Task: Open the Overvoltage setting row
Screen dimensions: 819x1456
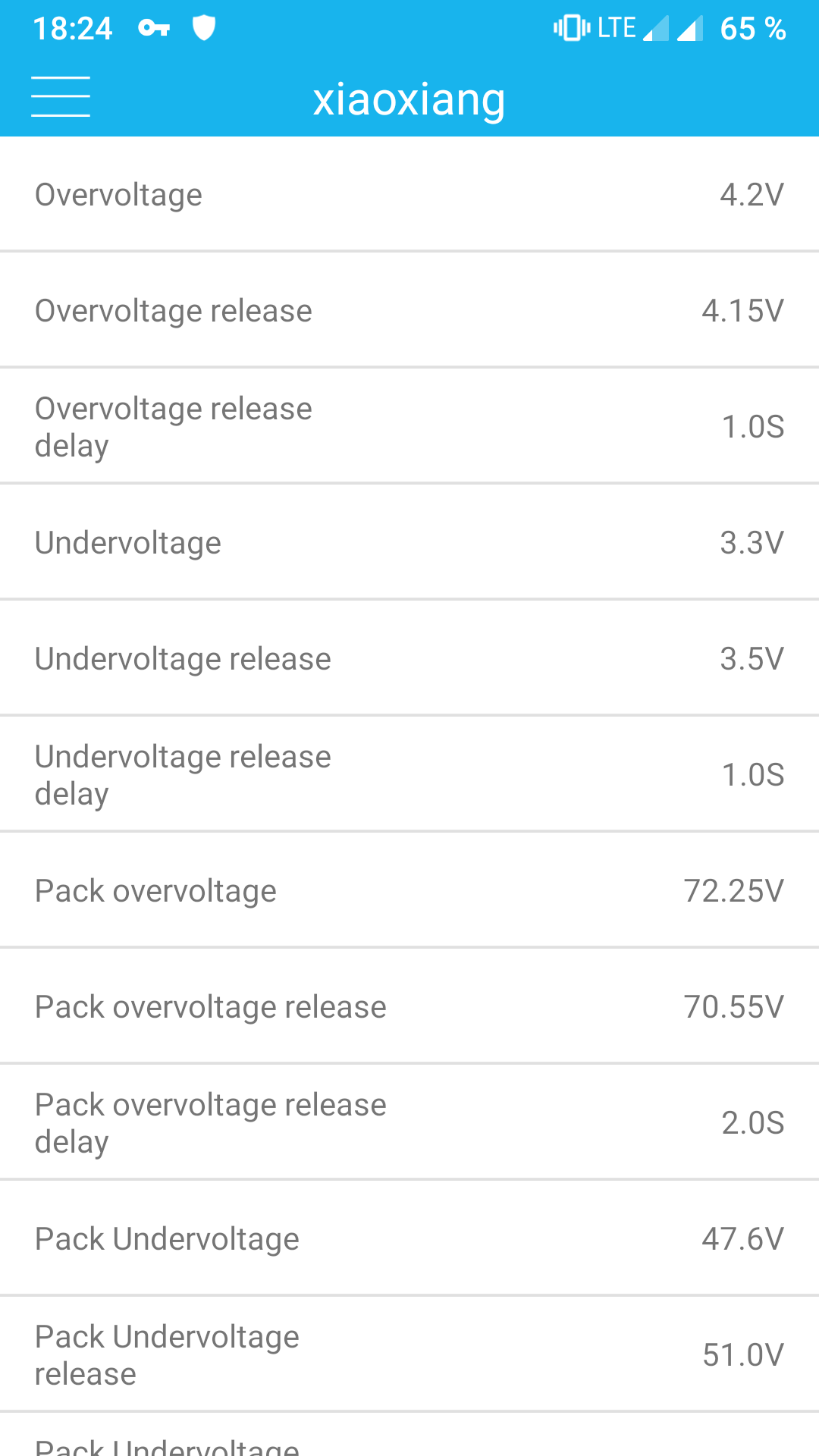Action: point(409,195)
